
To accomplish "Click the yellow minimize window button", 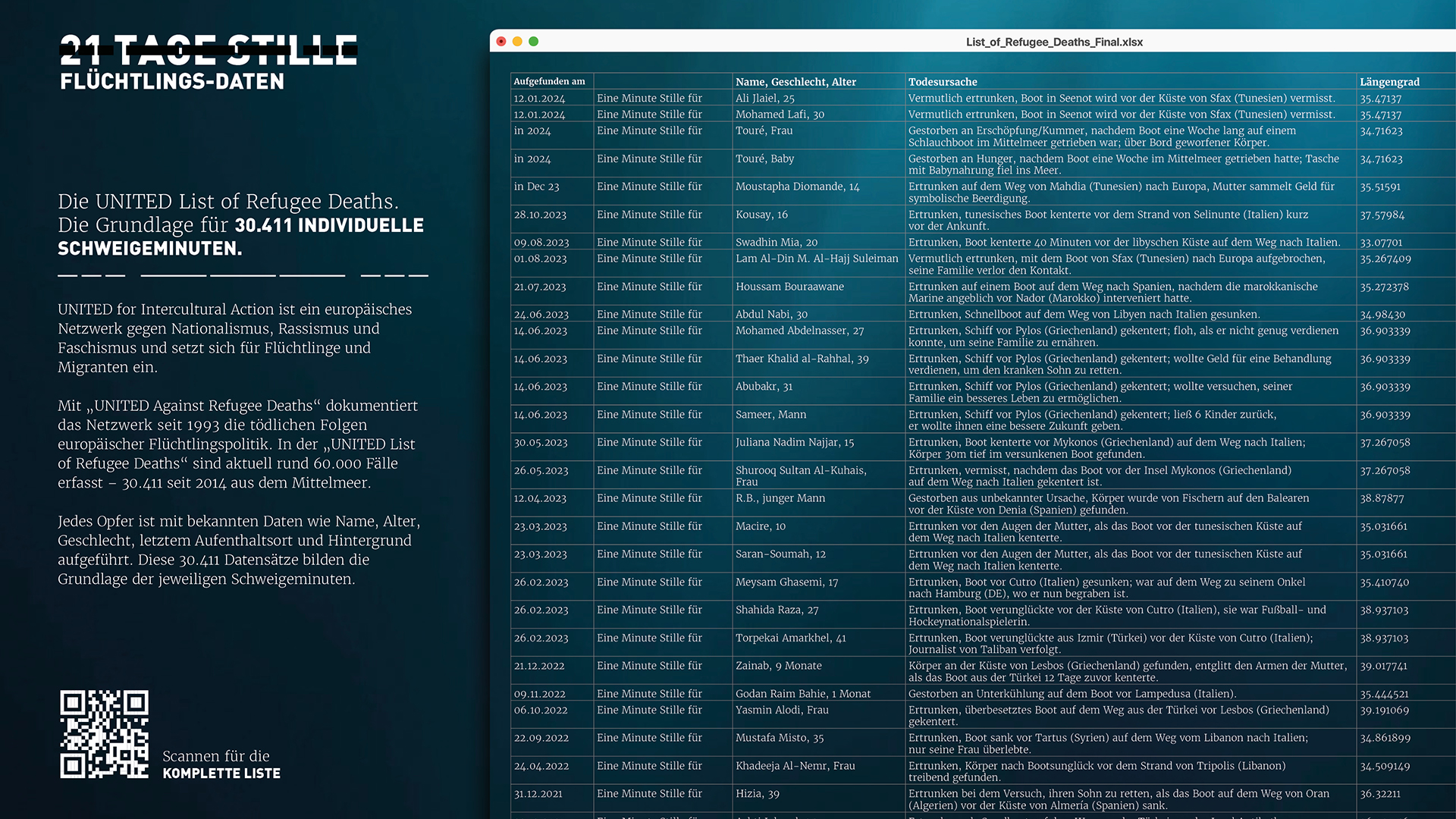I will tap(517, 42).
